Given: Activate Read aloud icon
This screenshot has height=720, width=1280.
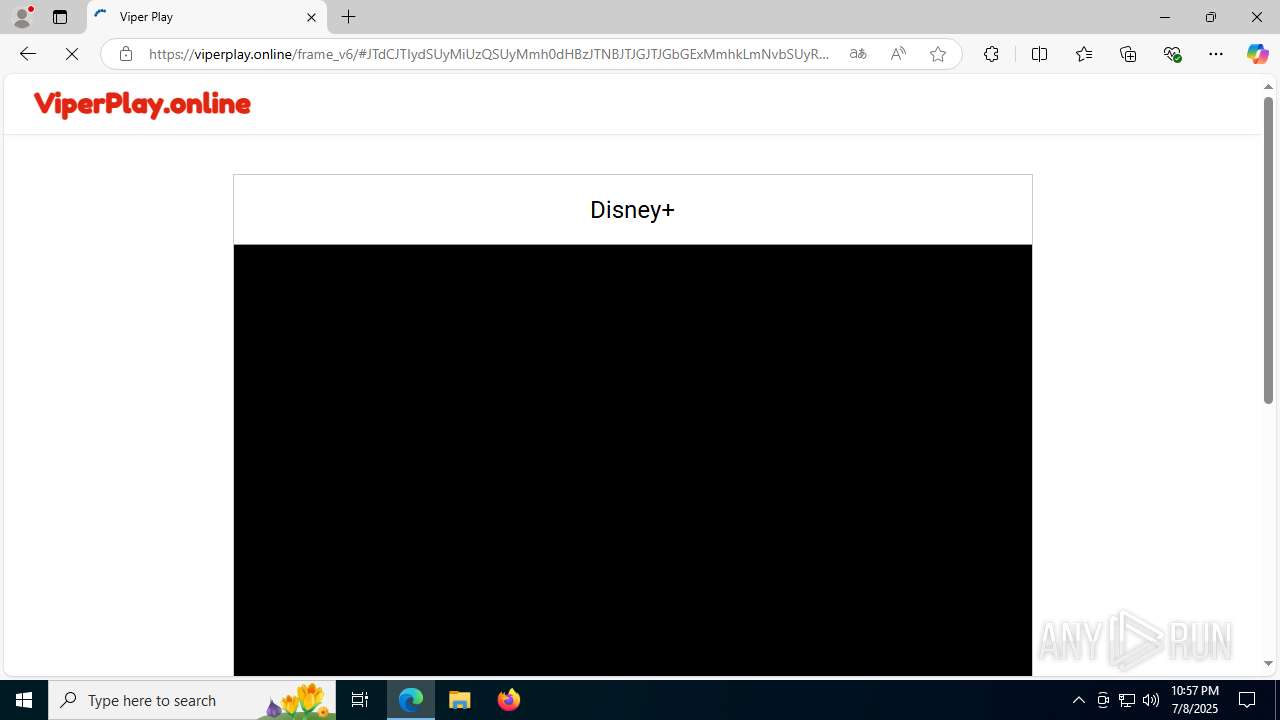Looking at the screenshot, I should coord(898,54).
